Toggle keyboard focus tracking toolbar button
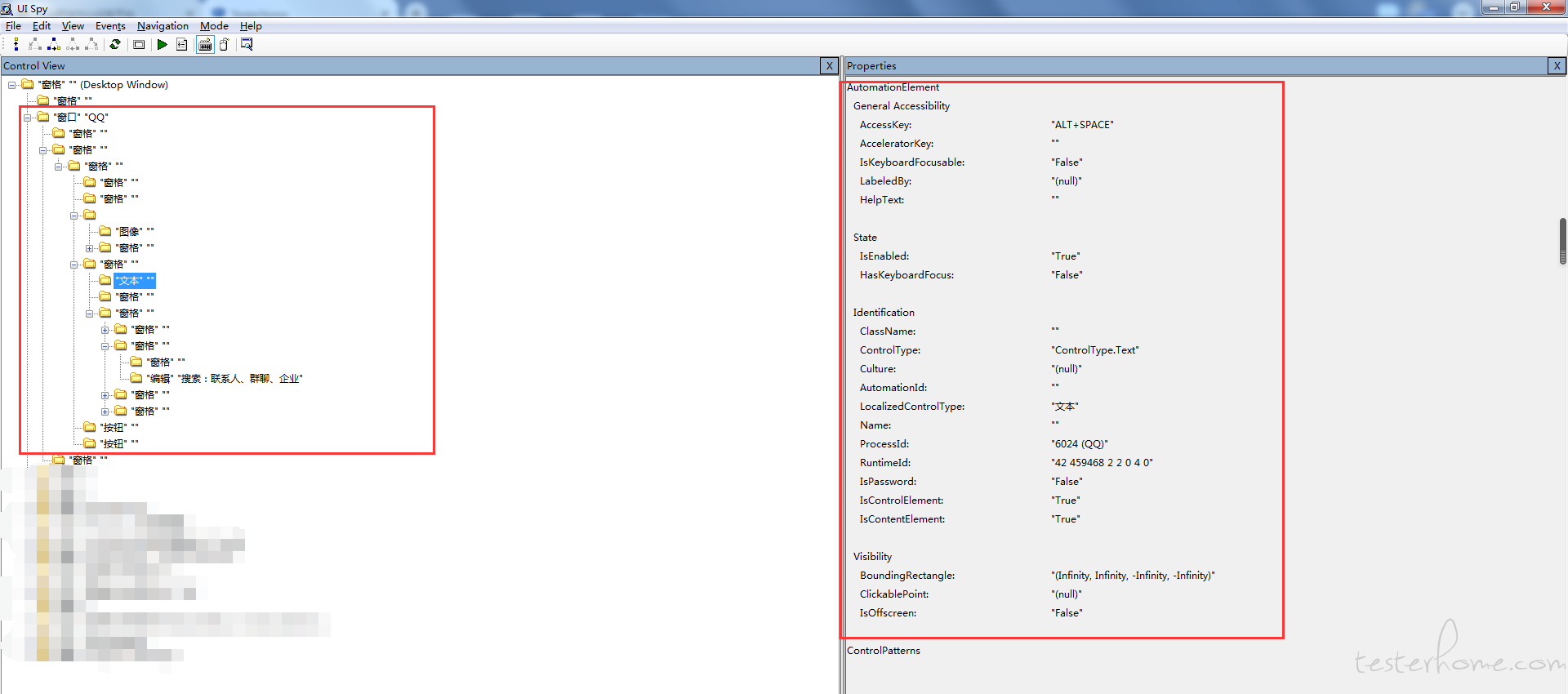1568x694 pixels. coord(205,44)
